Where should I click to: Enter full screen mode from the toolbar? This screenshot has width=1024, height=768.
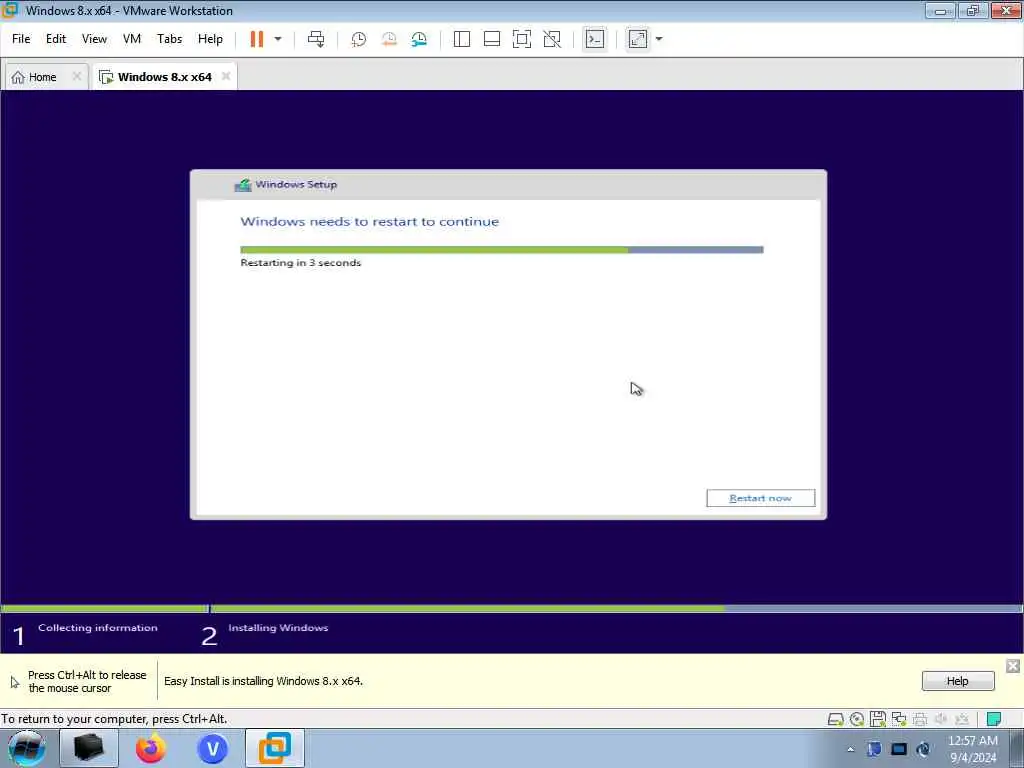(x=522, y=39)
